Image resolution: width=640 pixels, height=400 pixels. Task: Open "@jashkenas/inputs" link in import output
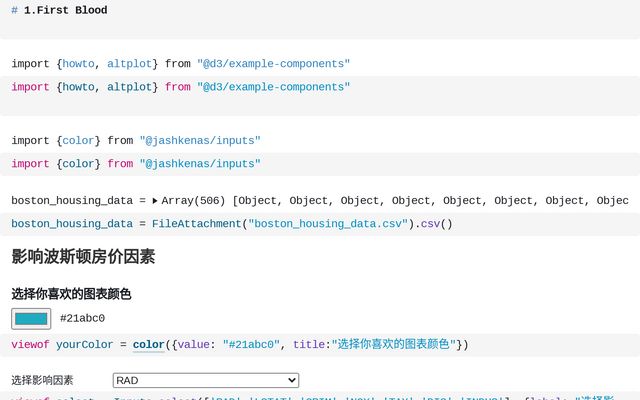click(200, 141)
